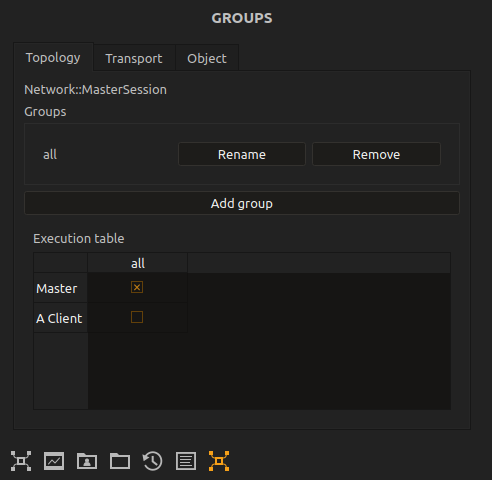Switch to the Transport tab

tap(134, 58)
